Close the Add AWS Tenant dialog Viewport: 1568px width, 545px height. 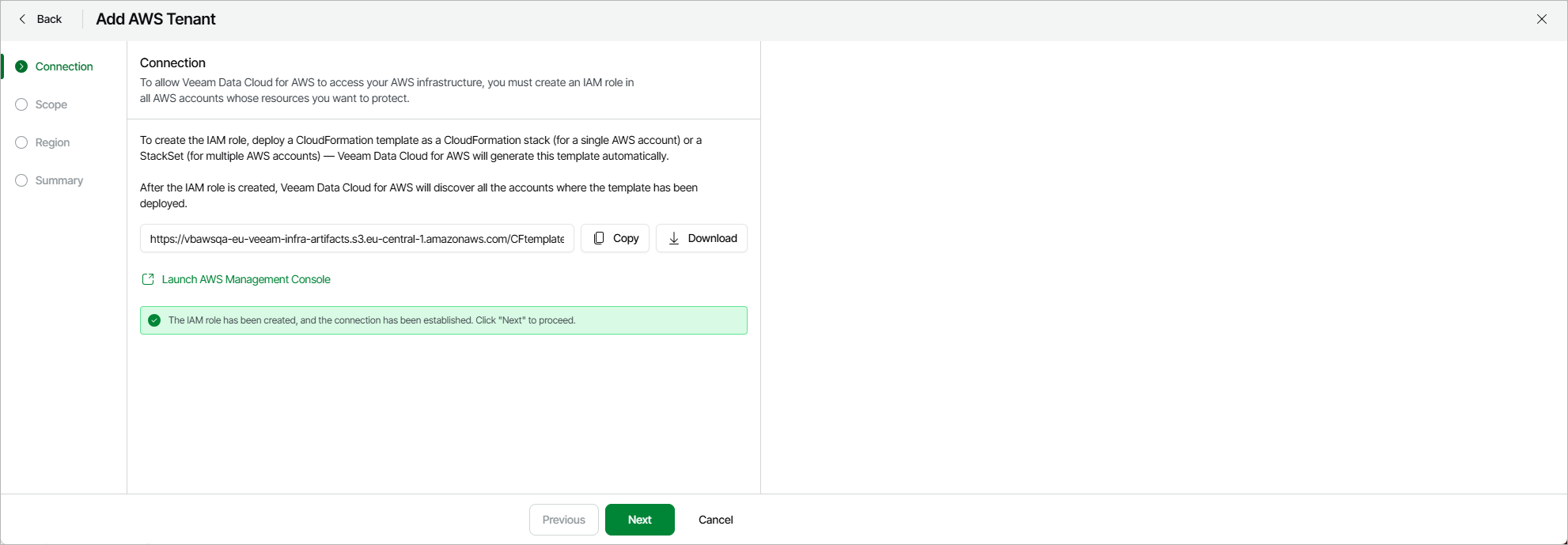1541,19
